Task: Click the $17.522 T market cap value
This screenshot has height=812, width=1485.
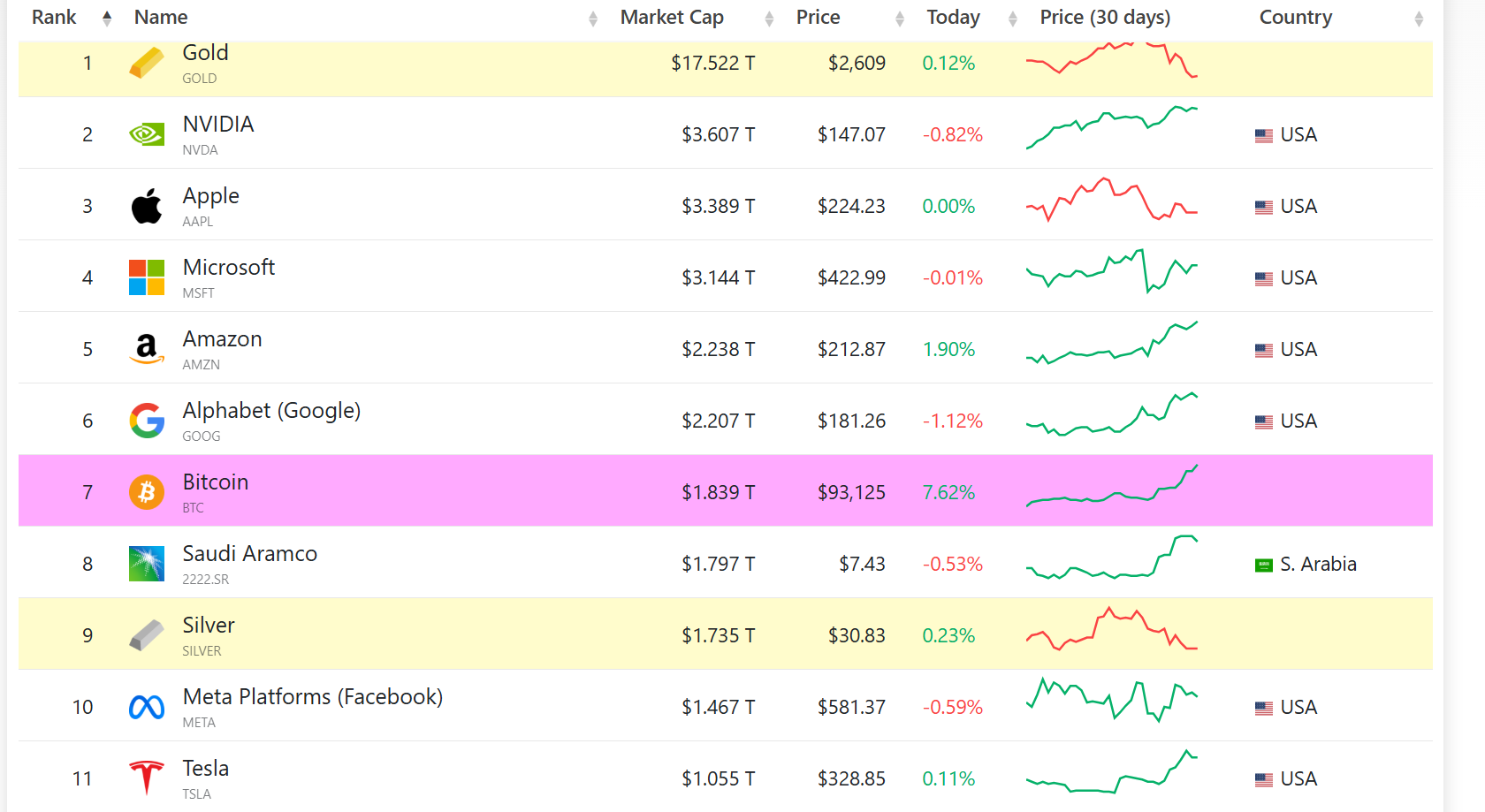Action: 712,63
